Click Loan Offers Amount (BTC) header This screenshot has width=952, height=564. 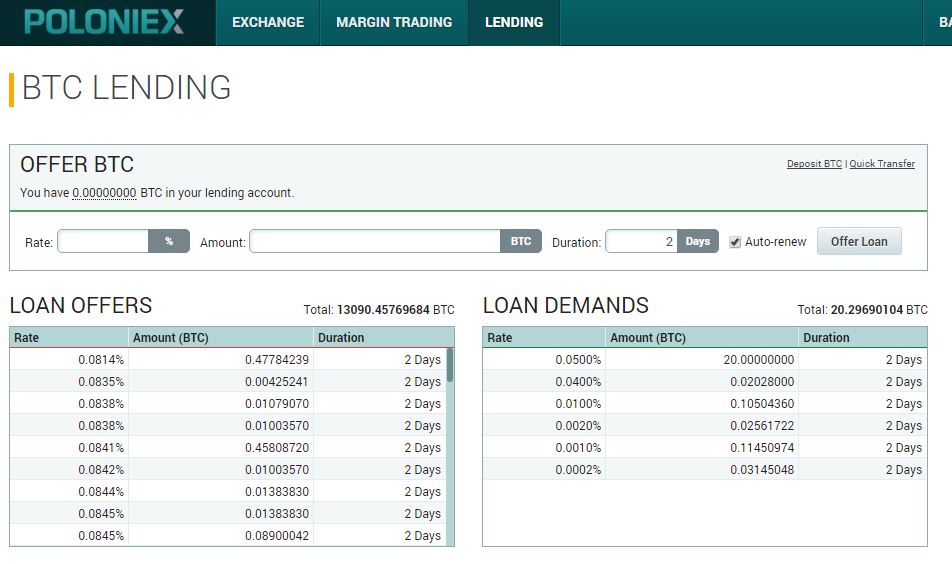(x=221, y=338)
